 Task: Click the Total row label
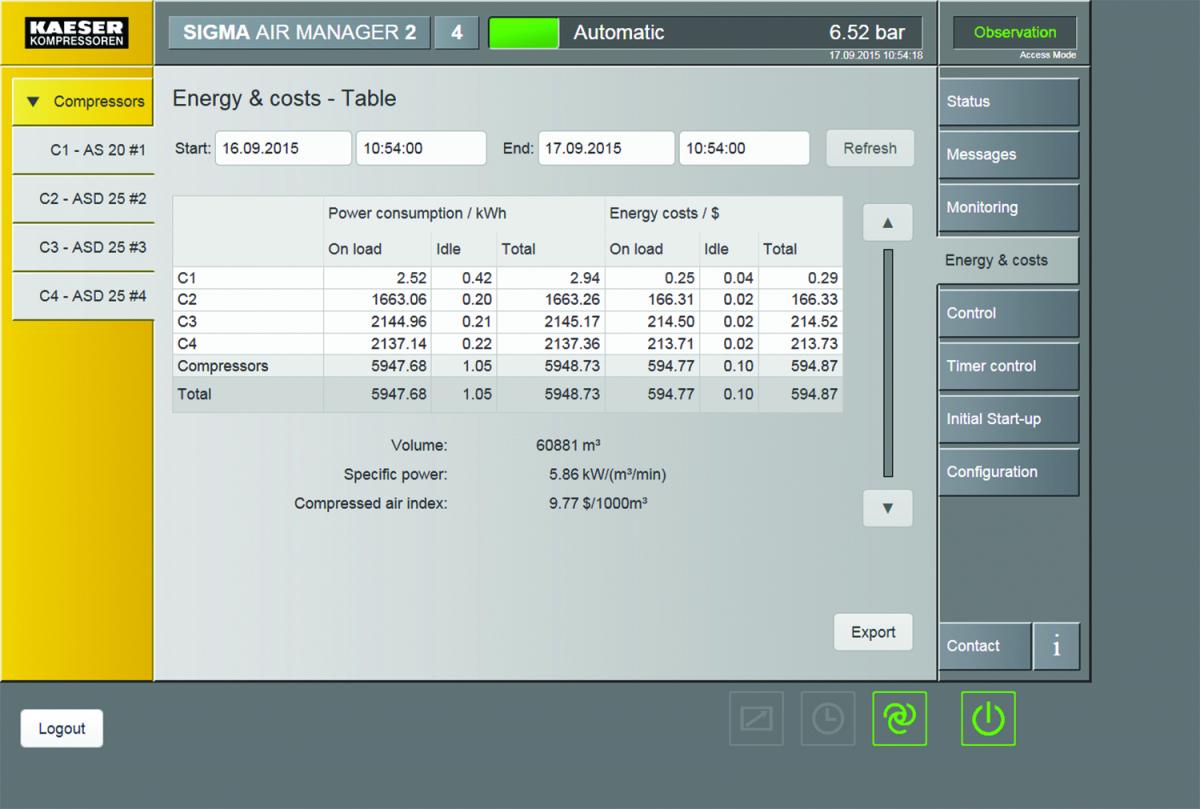click(194, 394)
